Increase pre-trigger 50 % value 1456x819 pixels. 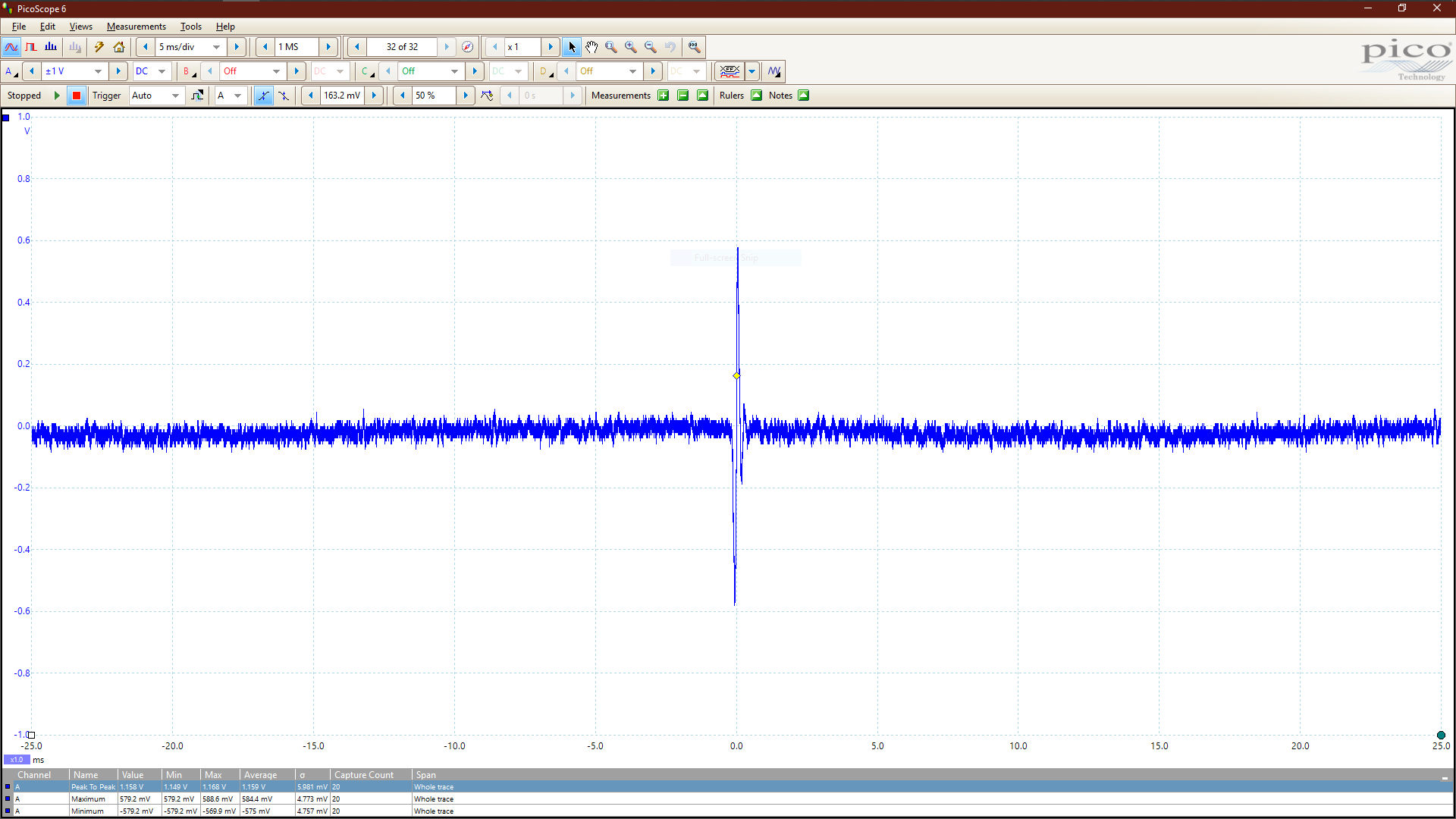click(466, 96)
